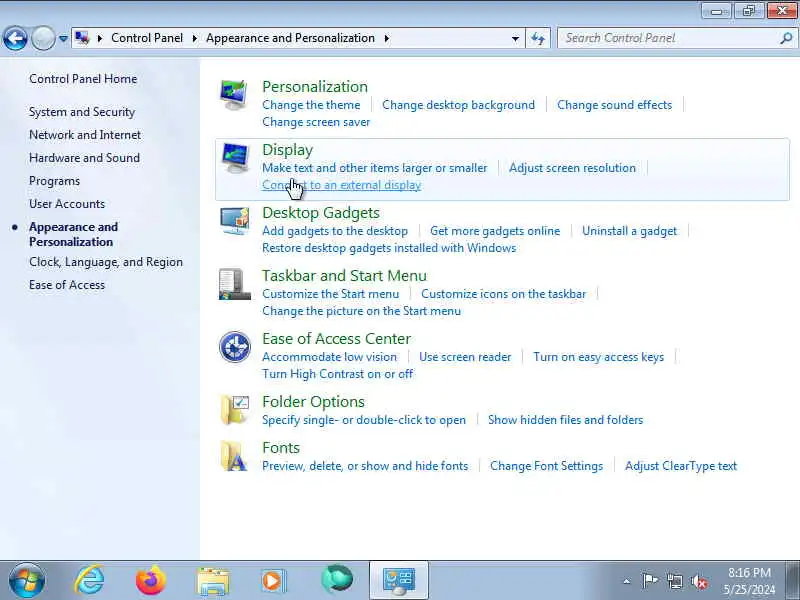Screen dimensions: 800x600
Task: Expand arrow after Appearance and Personalization breadcrumb
Action: click(x=387, y=38)
